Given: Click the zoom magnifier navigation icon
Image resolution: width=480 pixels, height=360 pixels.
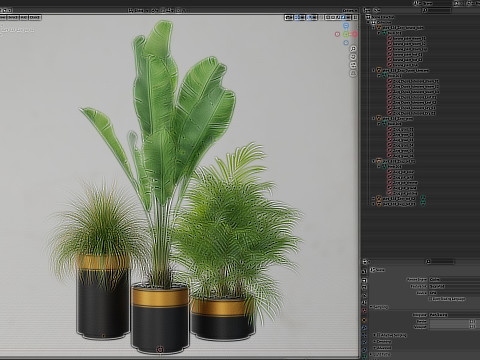Looking at the screenshot, I should pyautogui.click(x=353, y=49).
